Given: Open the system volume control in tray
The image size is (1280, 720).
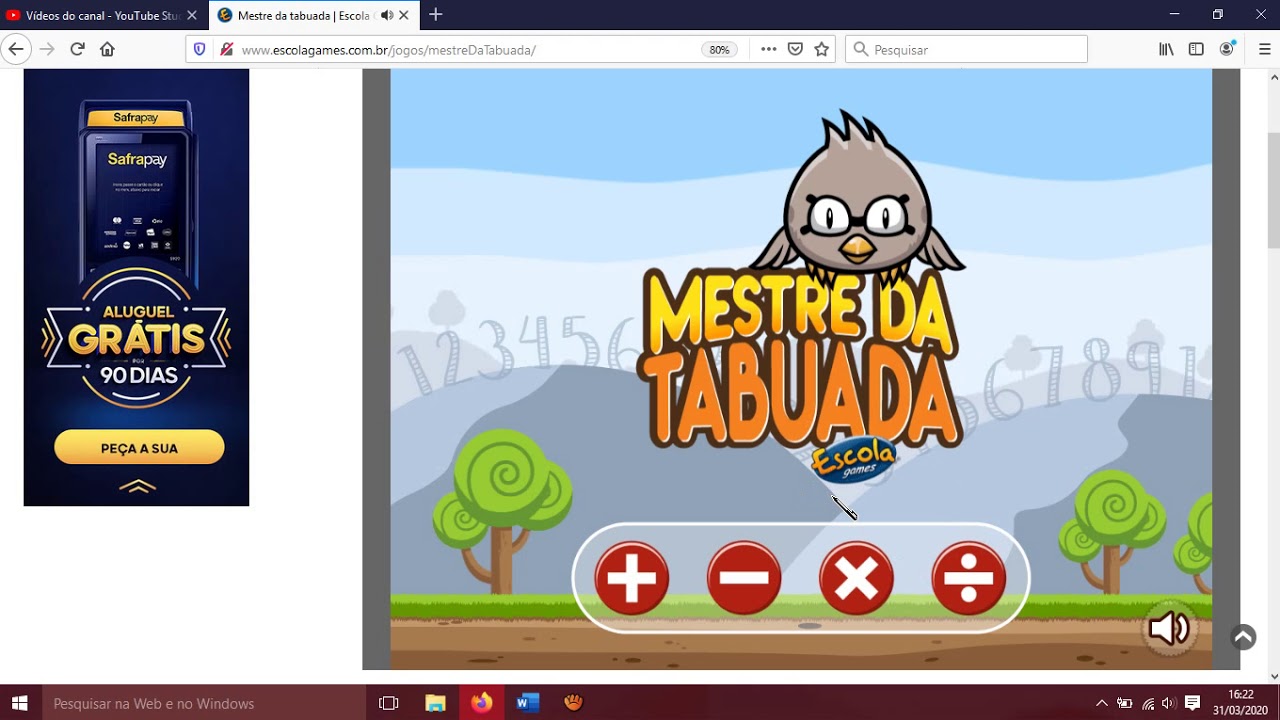Looking at the screenshot, I should (x=1168, y=703).
